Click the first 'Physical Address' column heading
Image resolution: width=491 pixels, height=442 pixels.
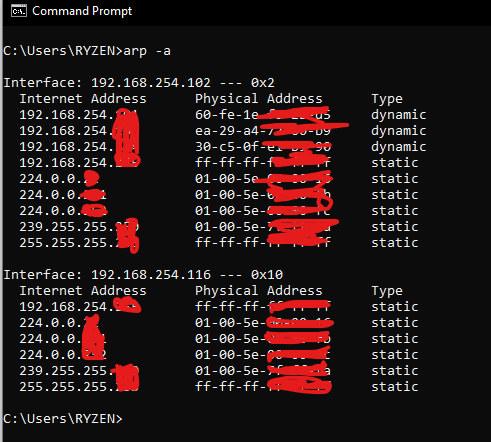[x=259, y=99]
